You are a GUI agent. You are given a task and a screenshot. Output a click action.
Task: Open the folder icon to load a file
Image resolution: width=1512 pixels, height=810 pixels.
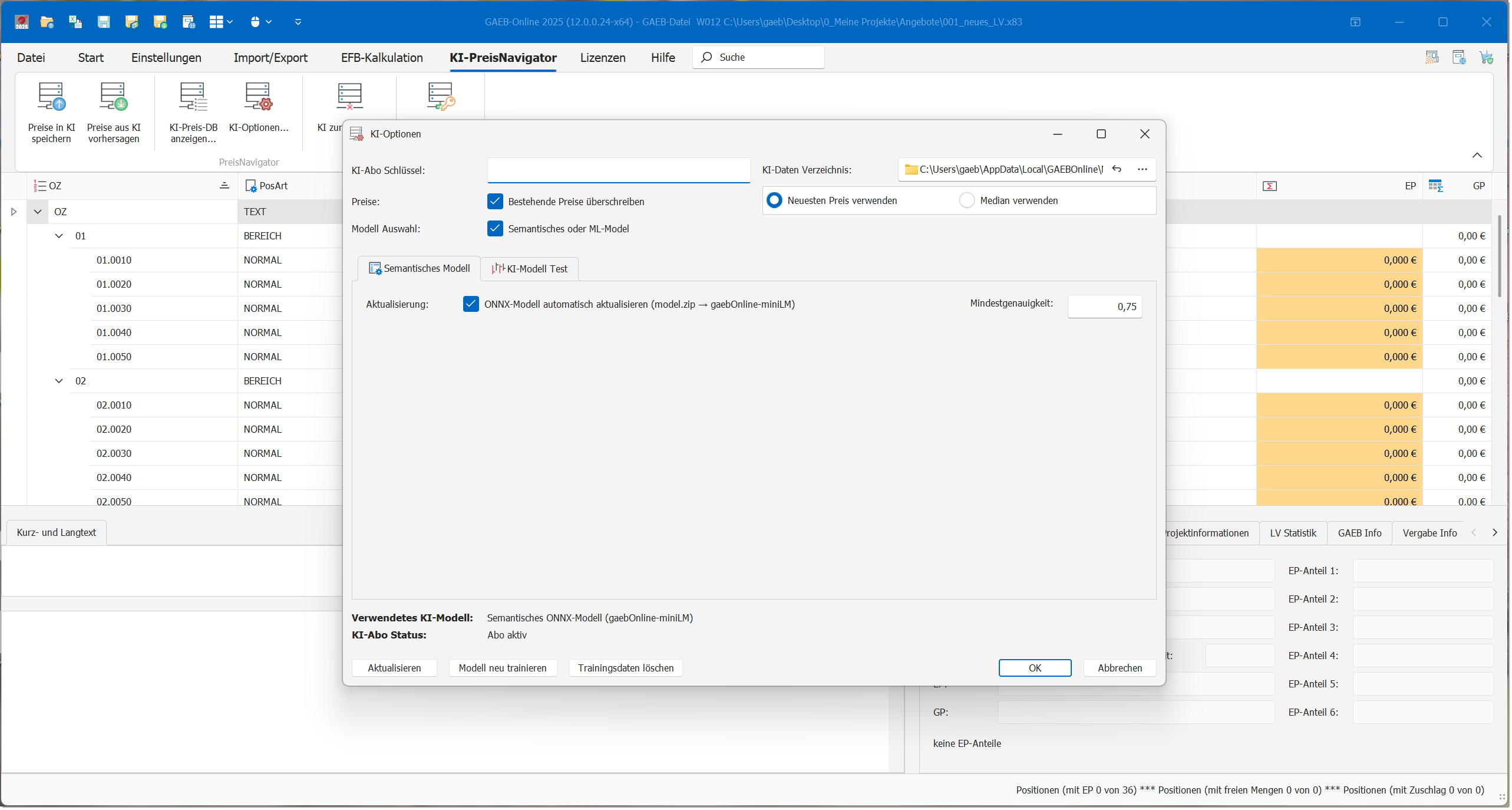point(47,22)
